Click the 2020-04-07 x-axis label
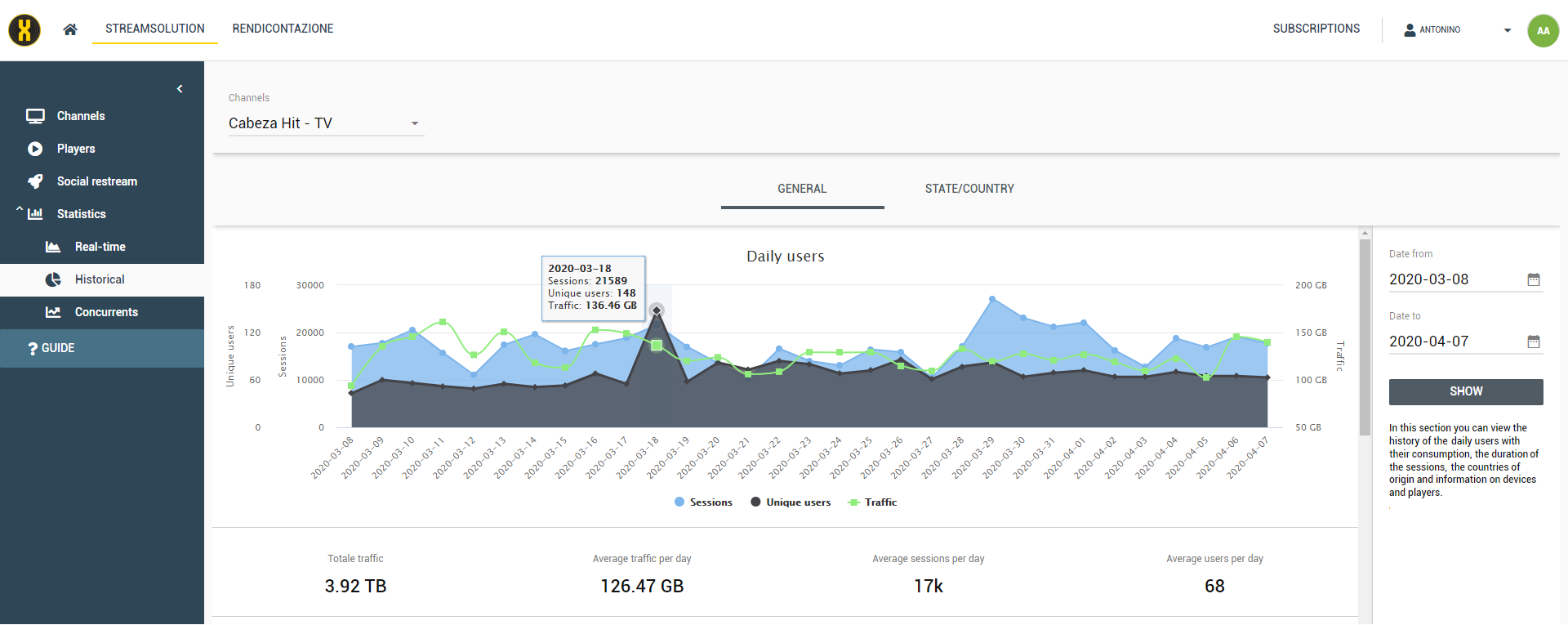 [x=1248, y=458]
